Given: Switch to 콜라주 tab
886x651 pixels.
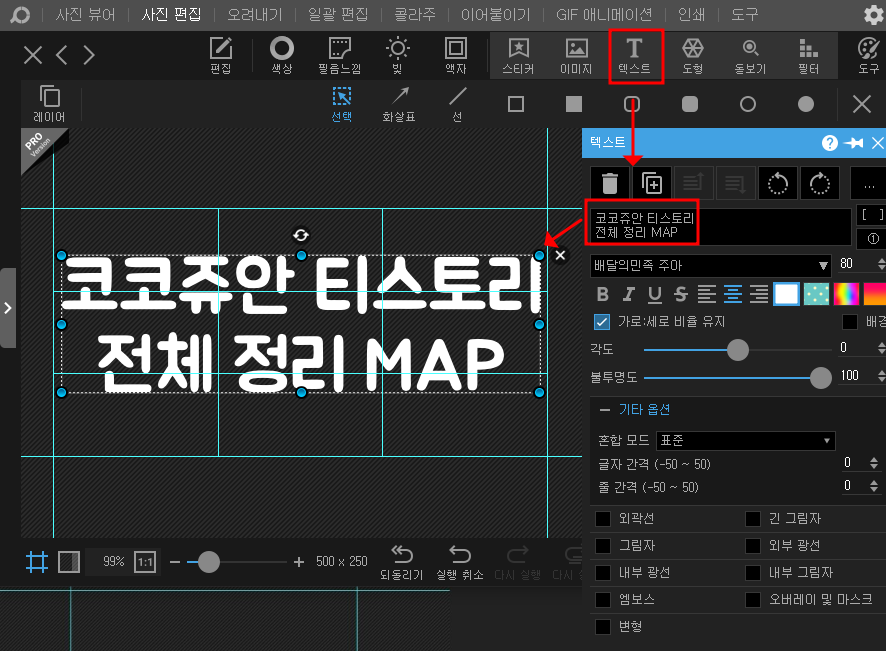Looking at the screenshot, I should [x=415, y=15].
